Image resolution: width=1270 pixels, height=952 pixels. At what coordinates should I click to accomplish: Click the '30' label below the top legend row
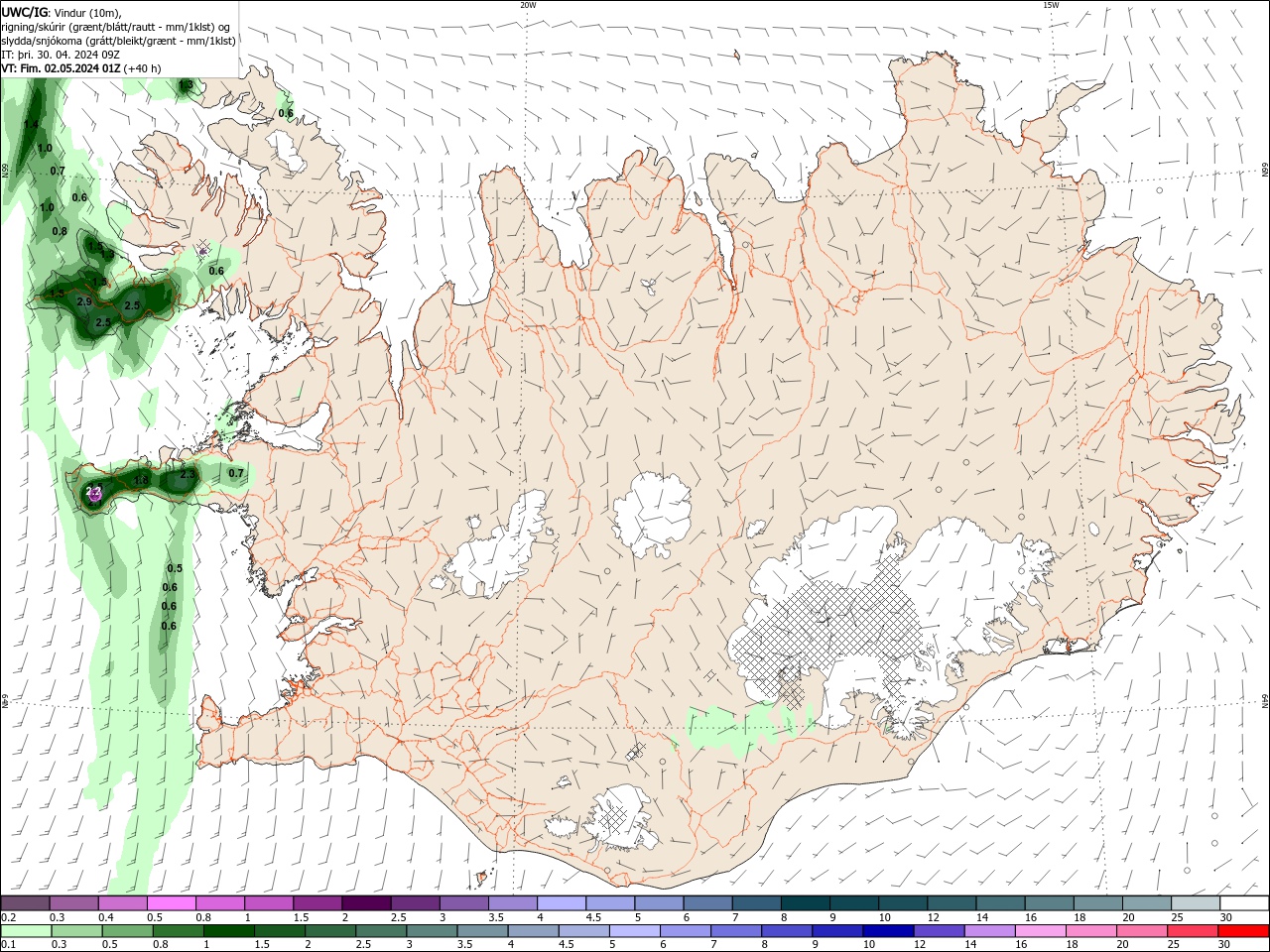pos(1226,917)
